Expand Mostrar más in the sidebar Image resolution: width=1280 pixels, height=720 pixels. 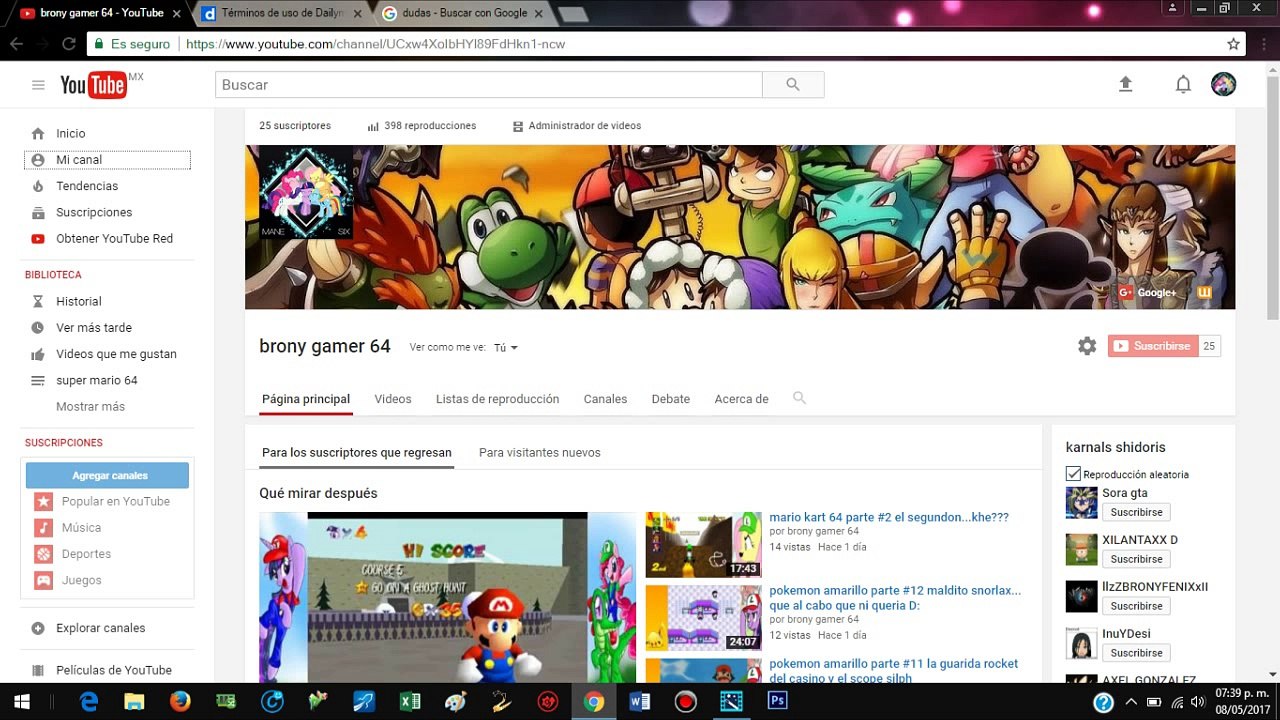(90, 406)
